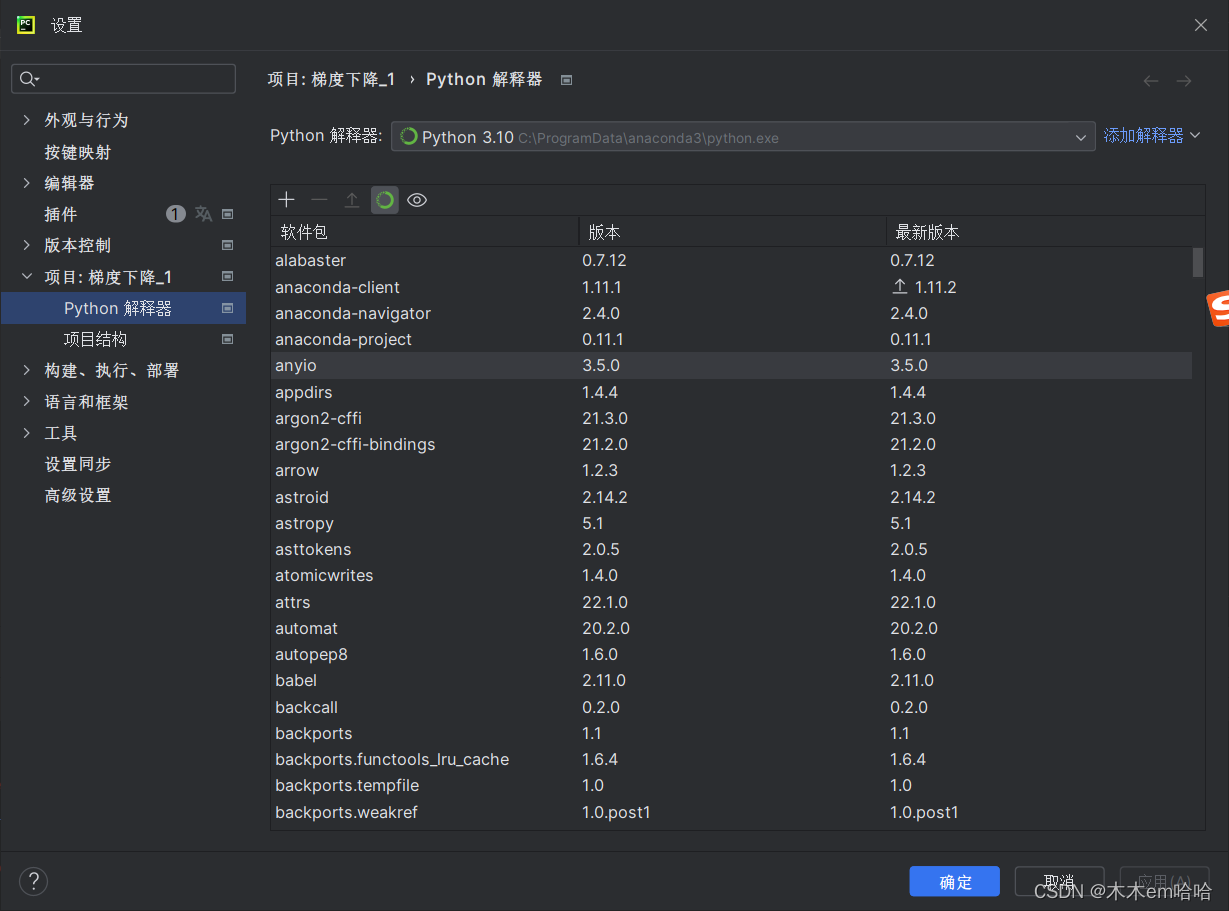1229x911 pixels.
Task: Open the 按键映射 settings page
Action: (78, 152)
